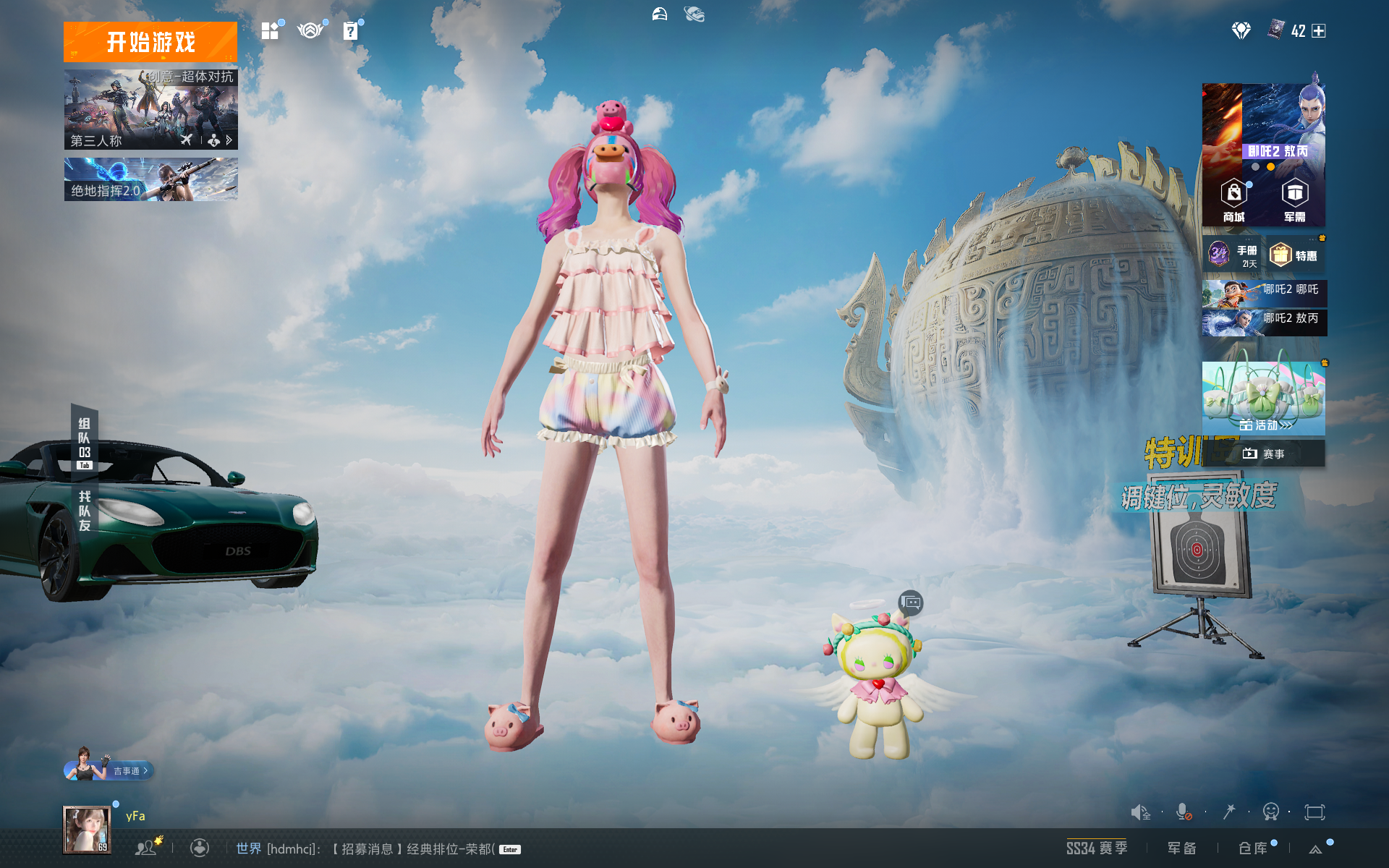The height and width of the screenshot is (868, 1389).
Task: Open the 商城 shop icon
Action: pyautogui.click(x=1233, y=200)
